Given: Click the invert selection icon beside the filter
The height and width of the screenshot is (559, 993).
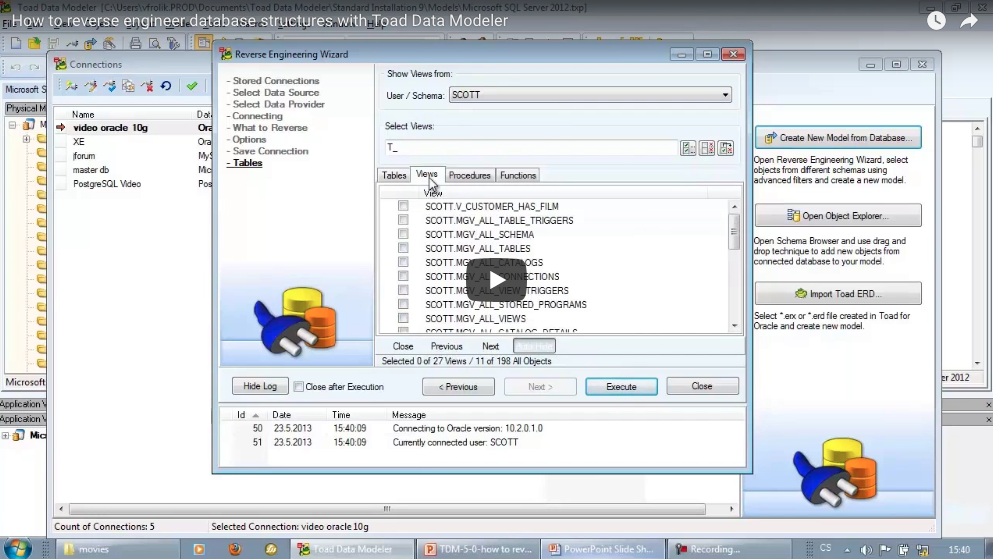Looking at the screenshot, I should [726, 148].
